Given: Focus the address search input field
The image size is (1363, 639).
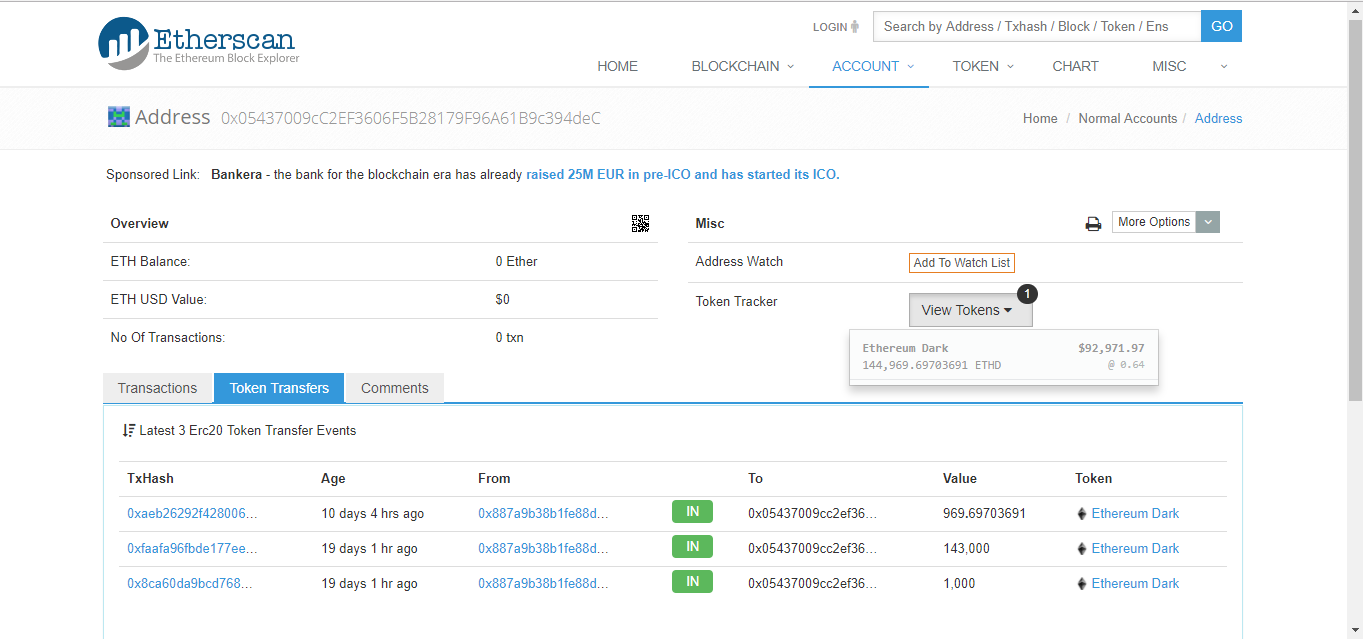Looking at the screenshot, I should point(1037,27).
